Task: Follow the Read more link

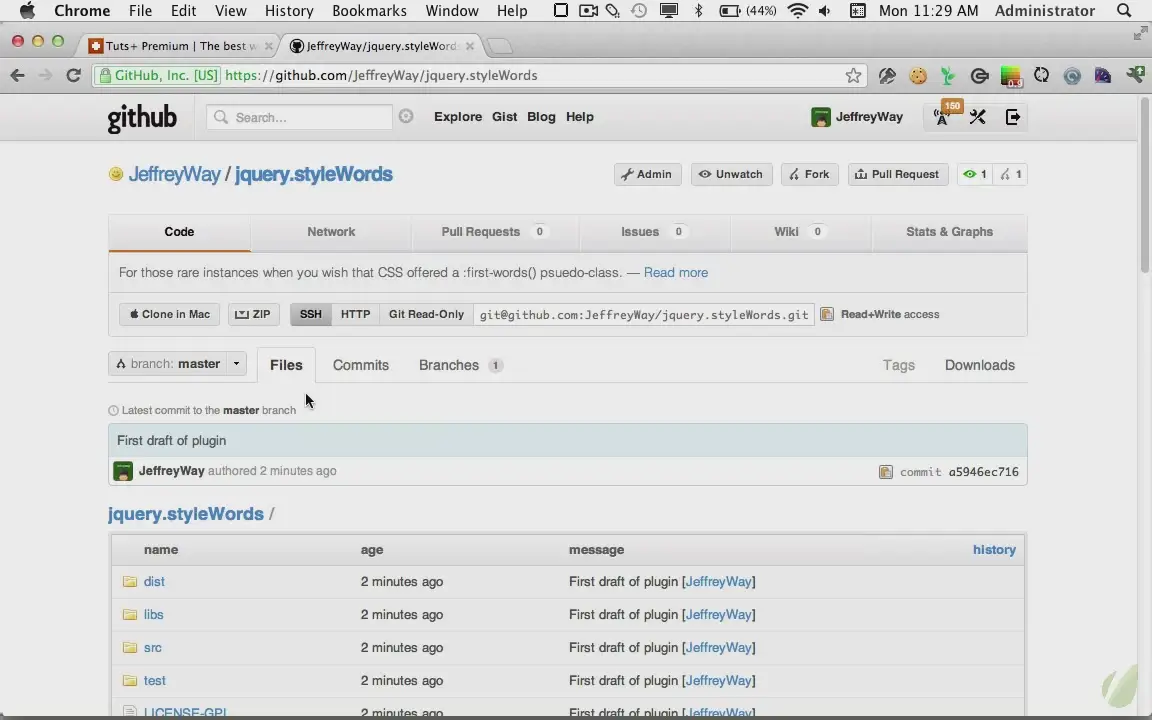Action: coord(676,273)
